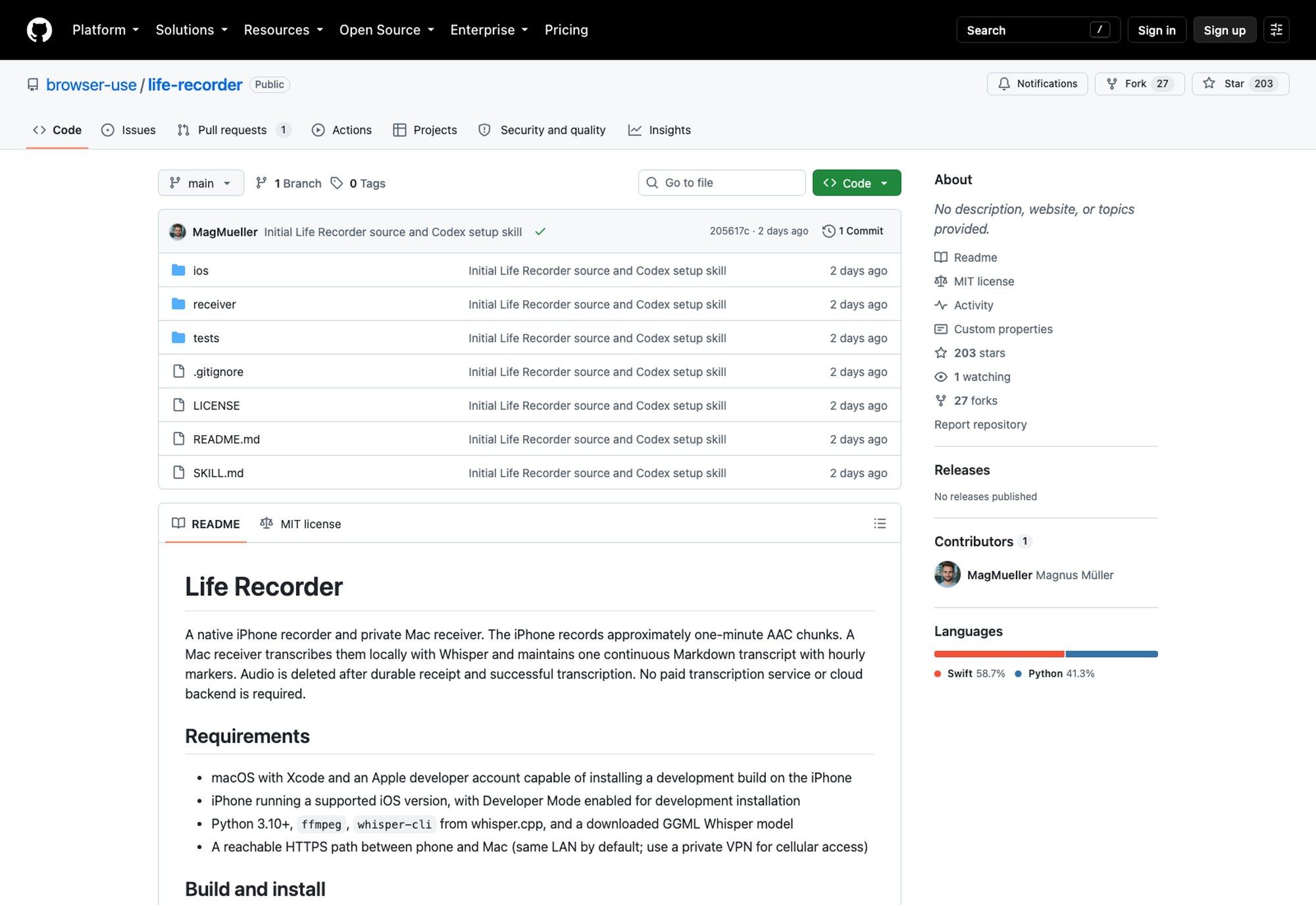Viewport: 1316px width, 905px height.
Task: Open the GitHub homepage logo
Action: click(39, 30)
